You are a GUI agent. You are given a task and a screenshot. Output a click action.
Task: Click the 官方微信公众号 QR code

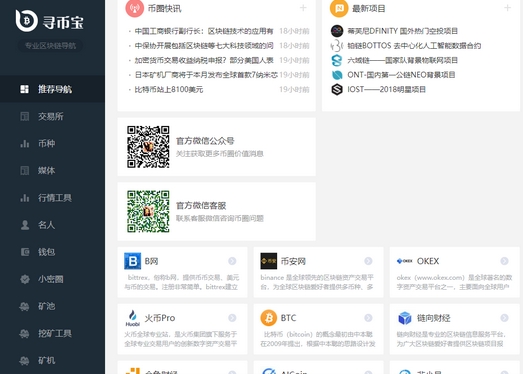pos(148,147)
